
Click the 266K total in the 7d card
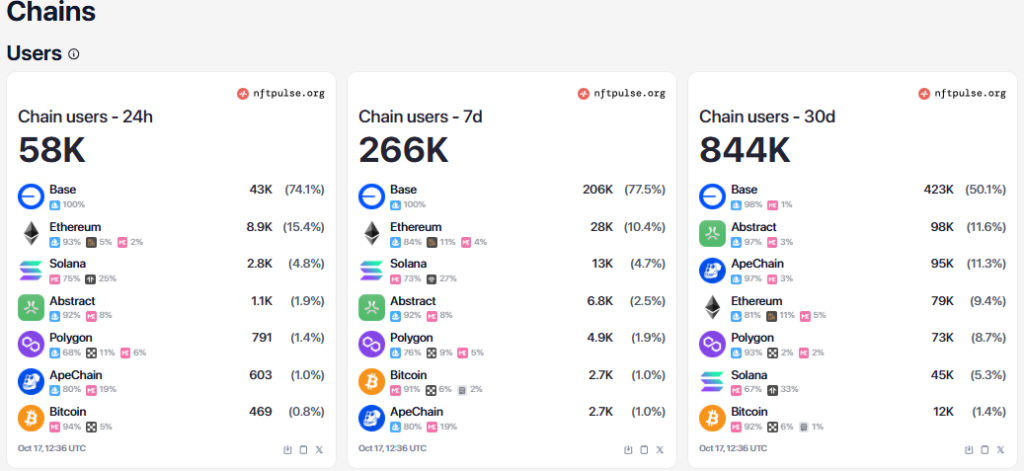pyautogui.click(x=403, y=150)
